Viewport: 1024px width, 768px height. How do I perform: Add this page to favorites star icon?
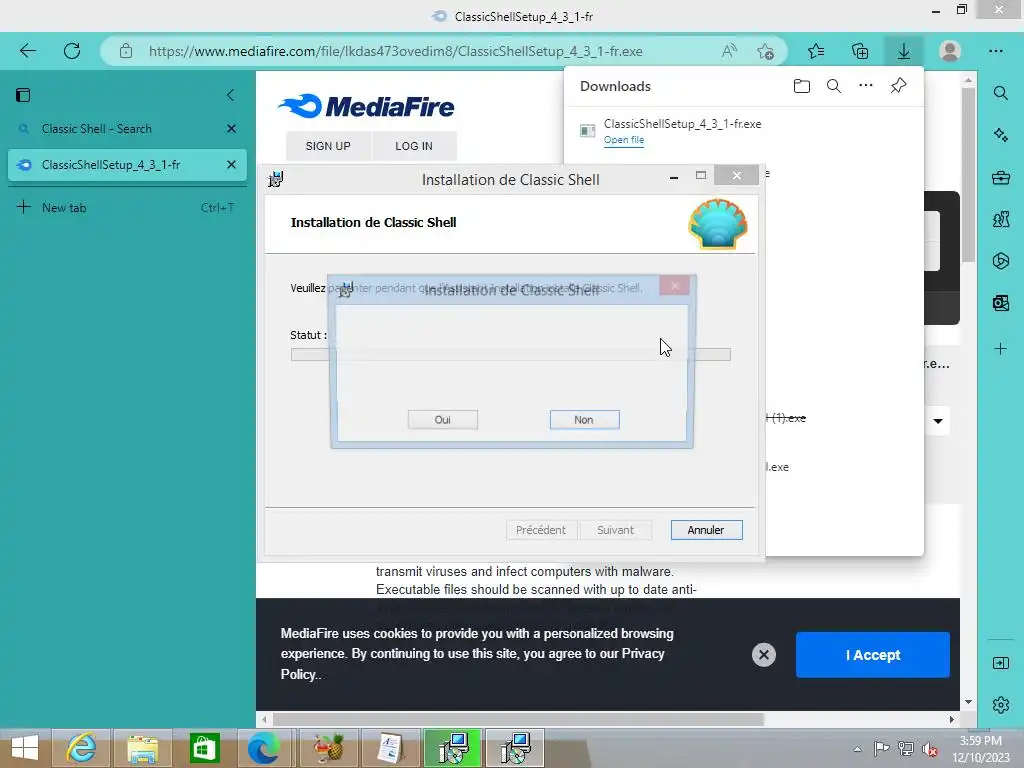click(765, 51)
